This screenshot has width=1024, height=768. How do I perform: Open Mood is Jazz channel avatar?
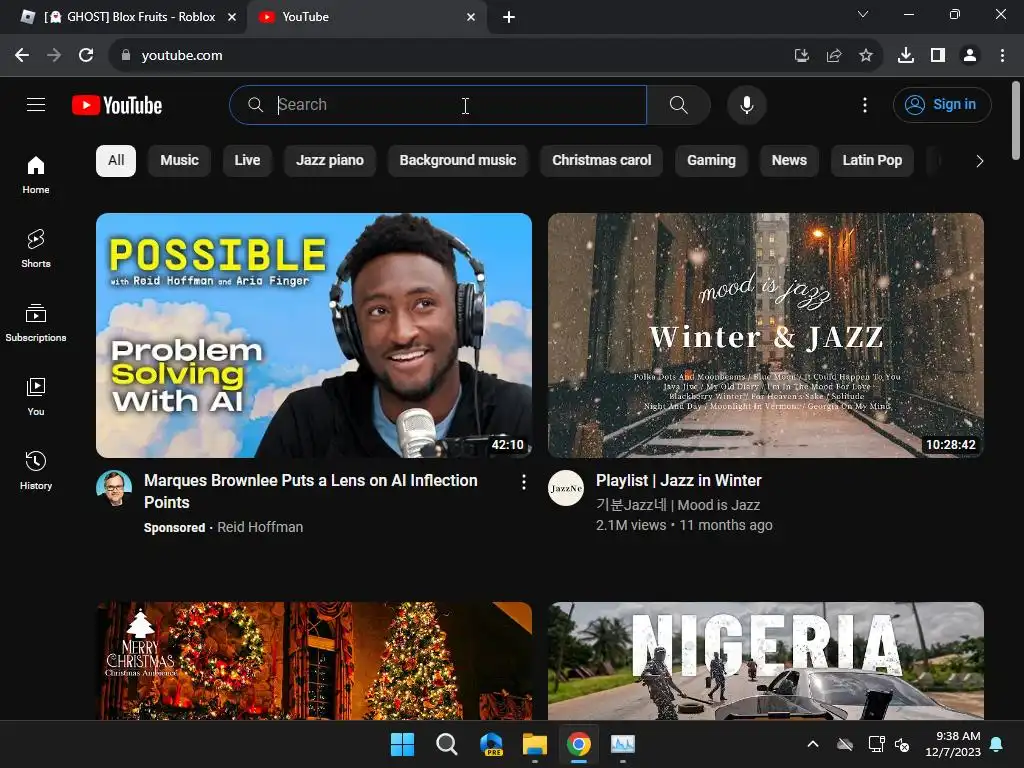coord(566,488)
